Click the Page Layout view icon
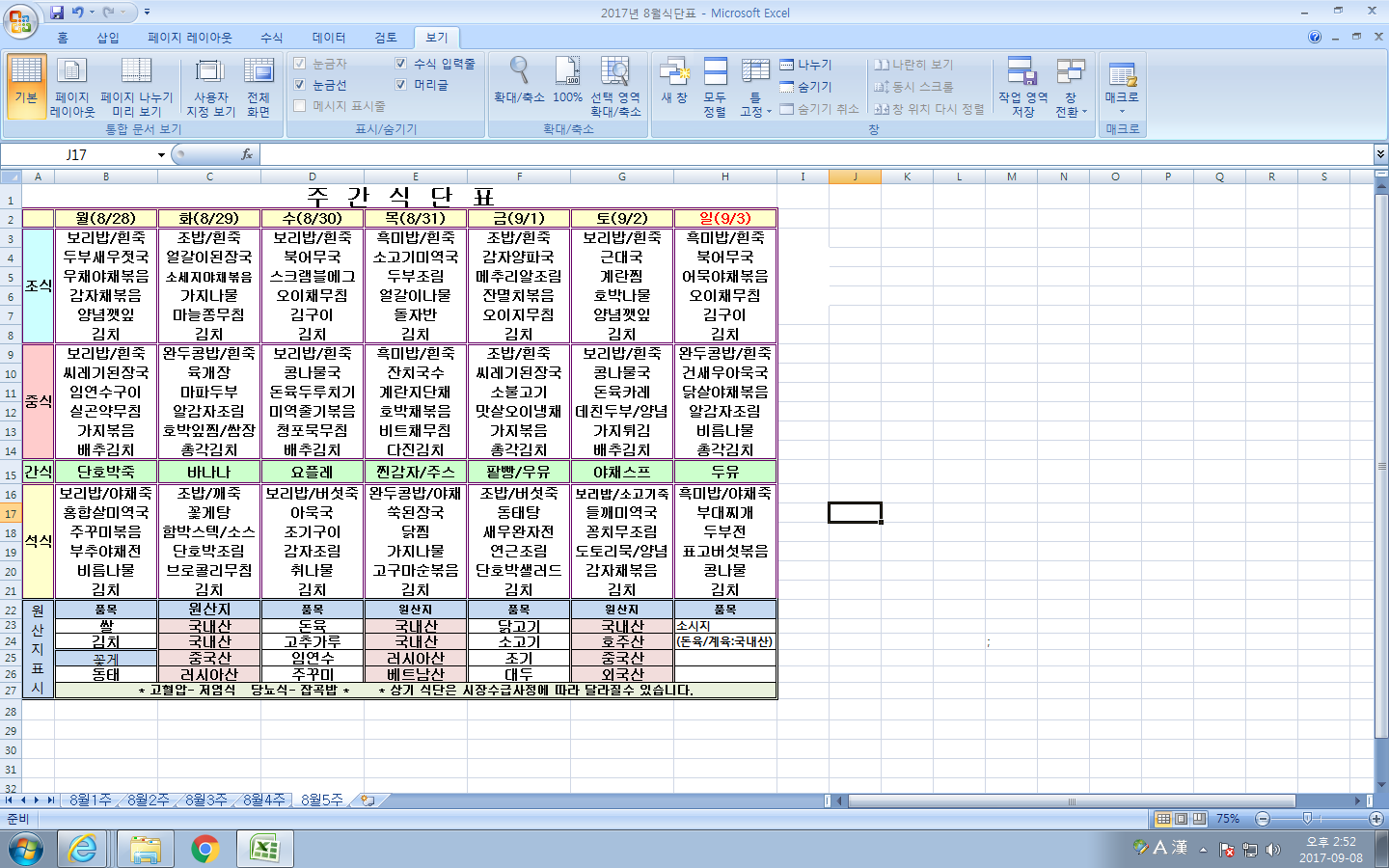The height and width of the screenshot is (868, 1389). pos(71,86)
